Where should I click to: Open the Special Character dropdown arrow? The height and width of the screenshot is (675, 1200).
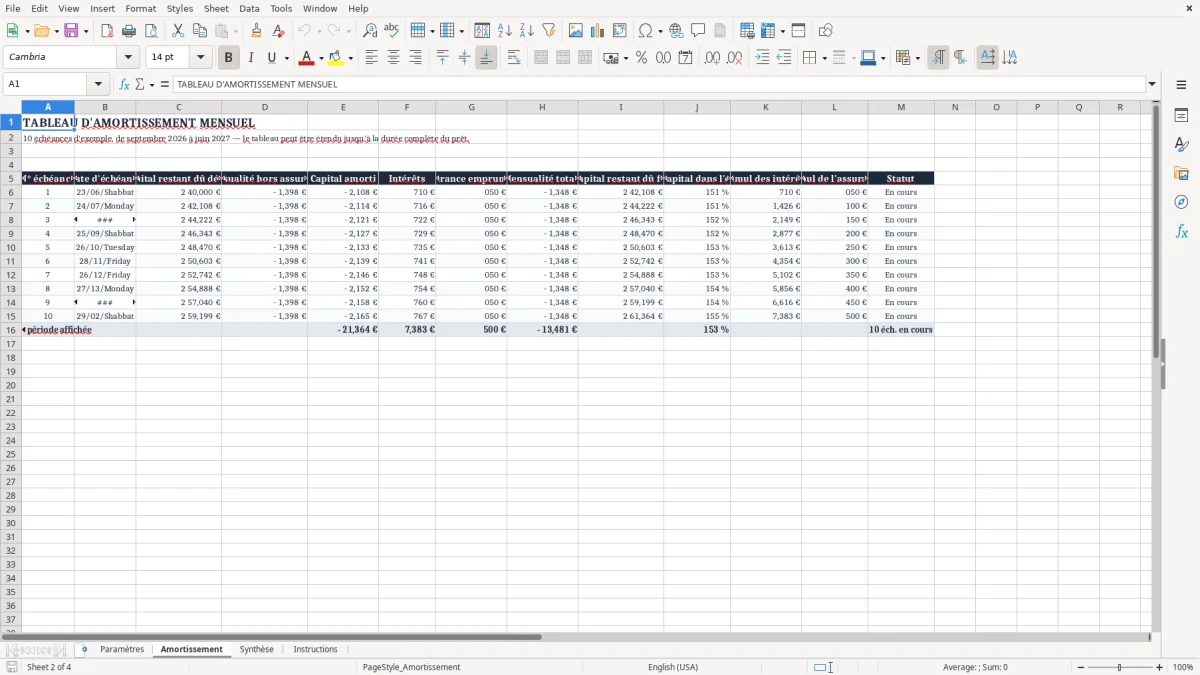(660, 31)
